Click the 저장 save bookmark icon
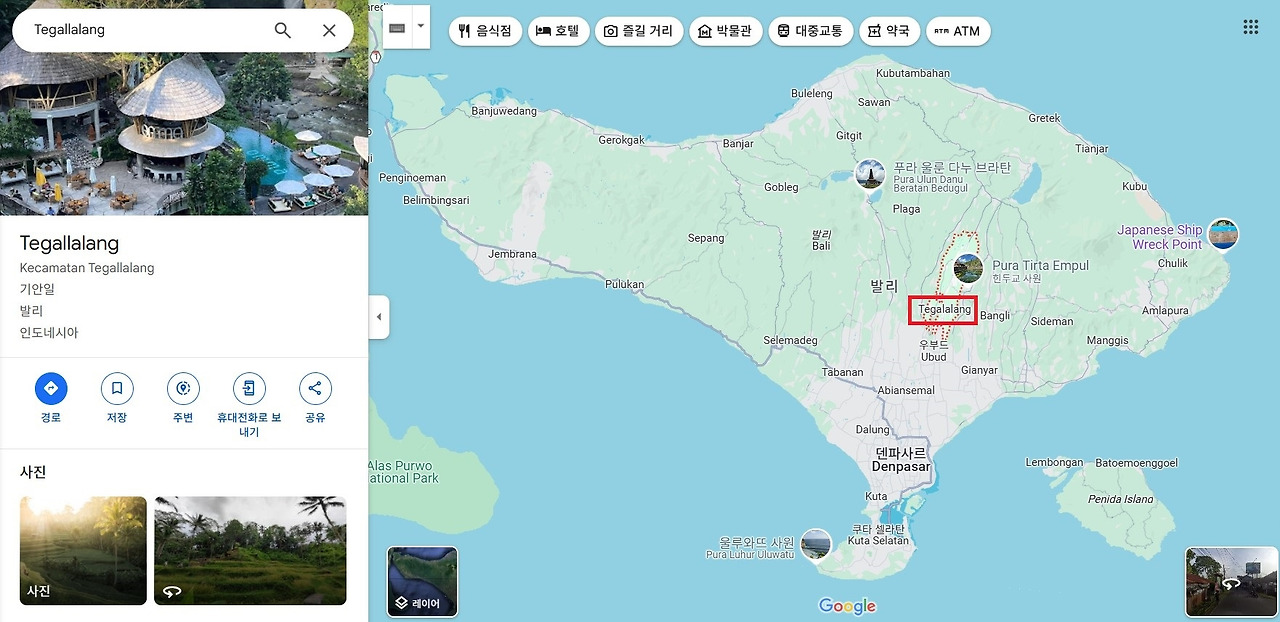Viewport: 1280px width, 622px height. tap(117, 389)
